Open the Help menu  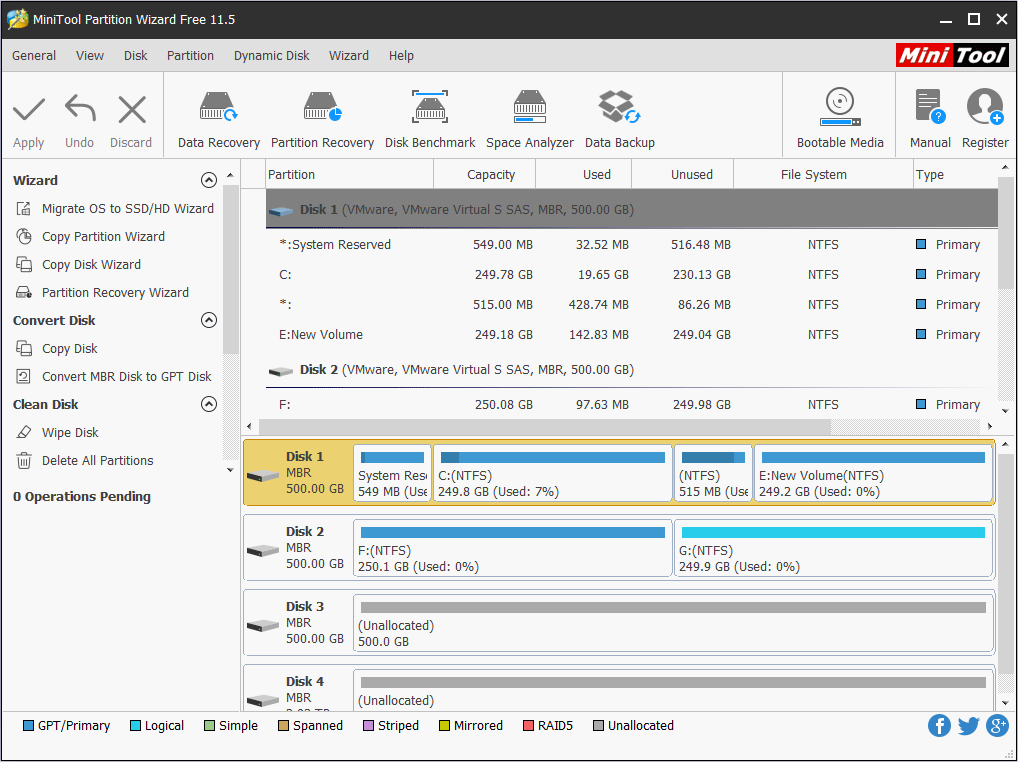click(x=401, y=56)
